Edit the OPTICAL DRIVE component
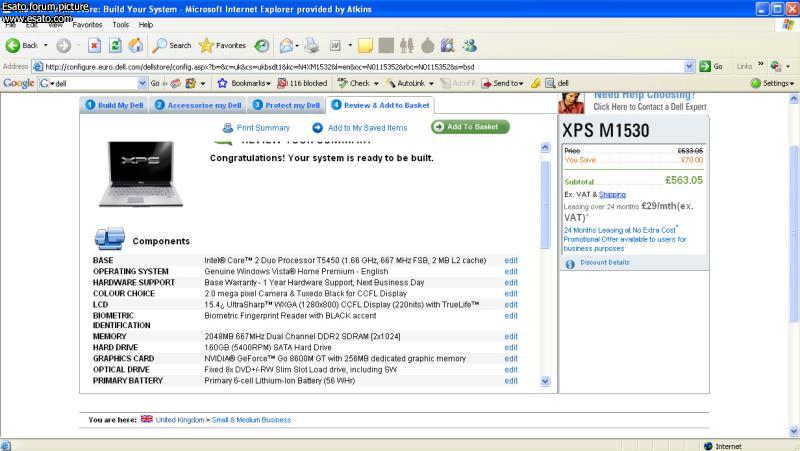The image size is (800, 451). point(511,370)
